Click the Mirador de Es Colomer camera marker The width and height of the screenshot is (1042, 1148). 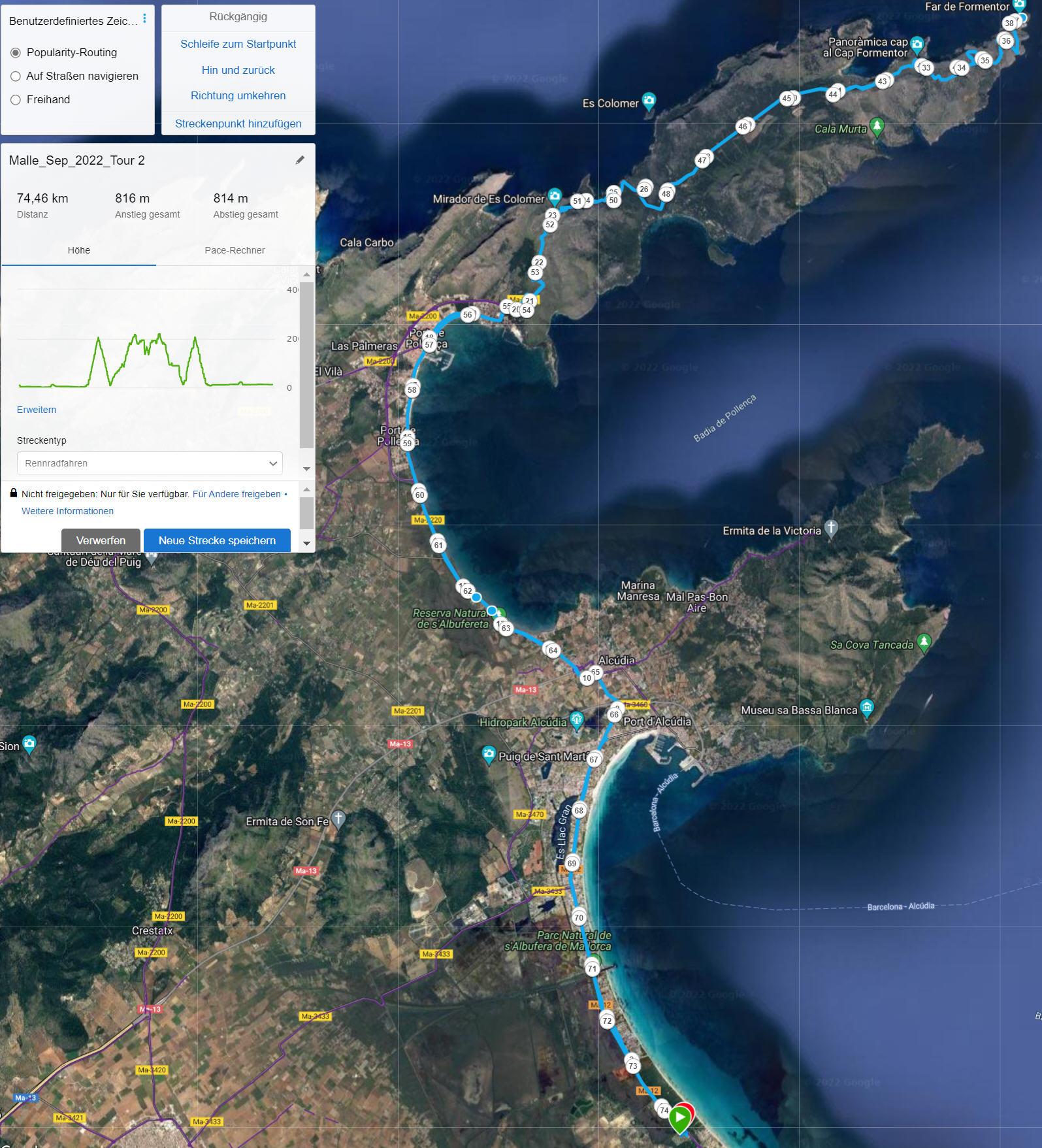[x=554, y=195]
